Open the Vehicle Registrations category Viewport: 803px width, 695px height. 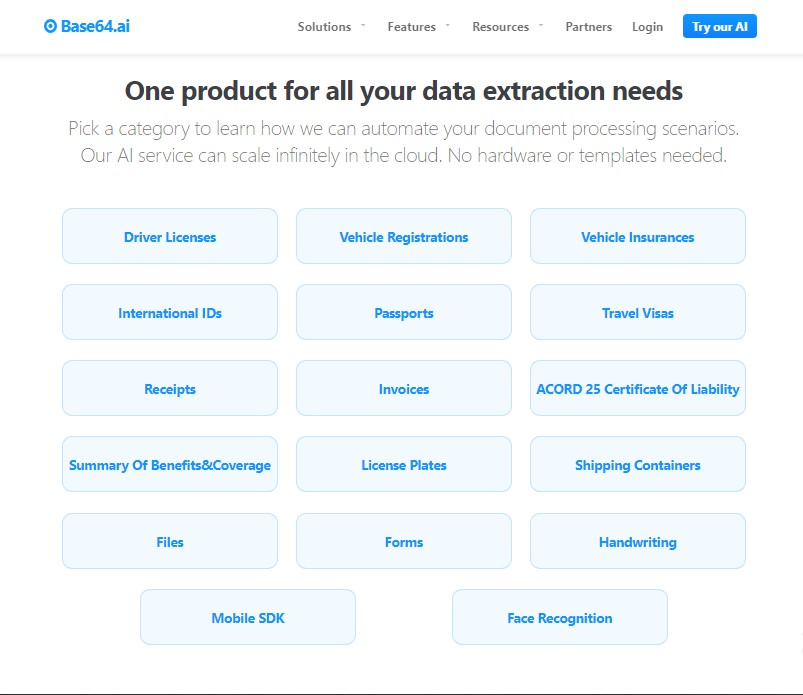coord(404,236)
